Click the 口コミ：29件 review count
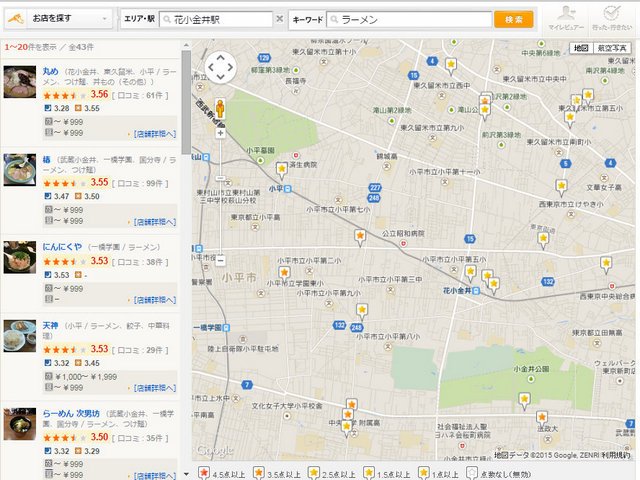The width and height of the screenshot is (640, 480). [x=140, y=350]
